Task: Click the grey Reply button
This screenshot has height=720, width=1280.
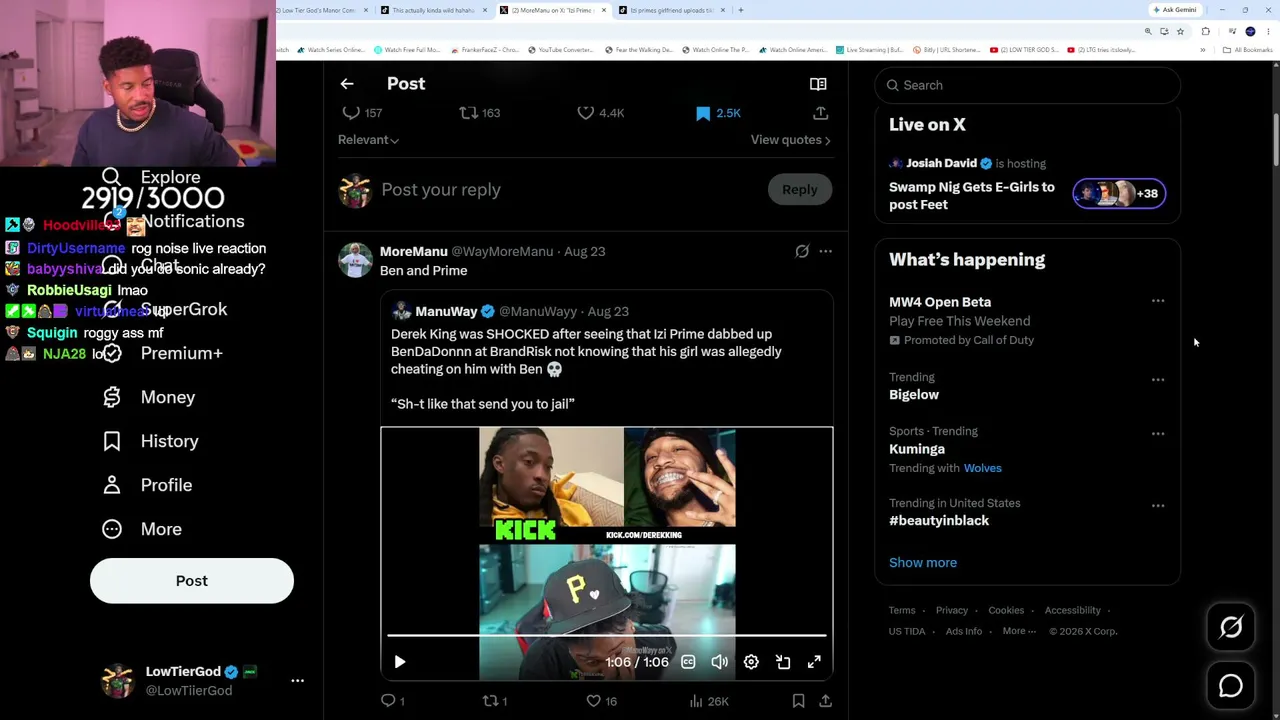Action: click(799, 190)
